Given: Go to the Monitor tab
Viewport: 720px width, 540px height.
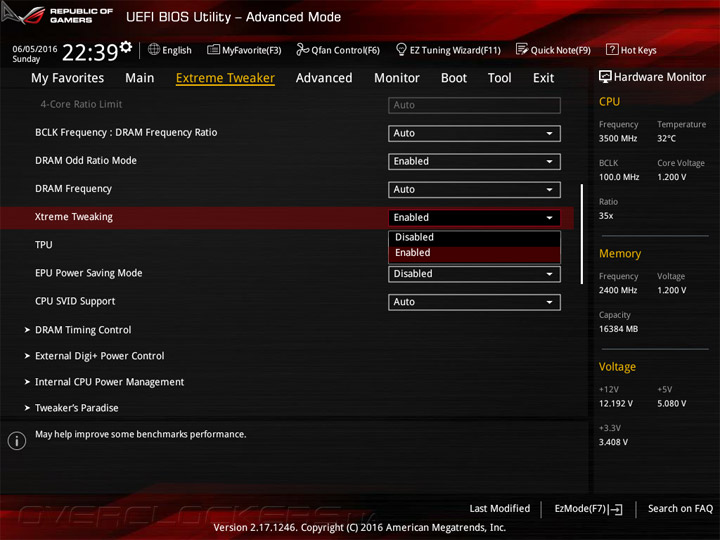Looking at the screenshot, I should 397,78.
